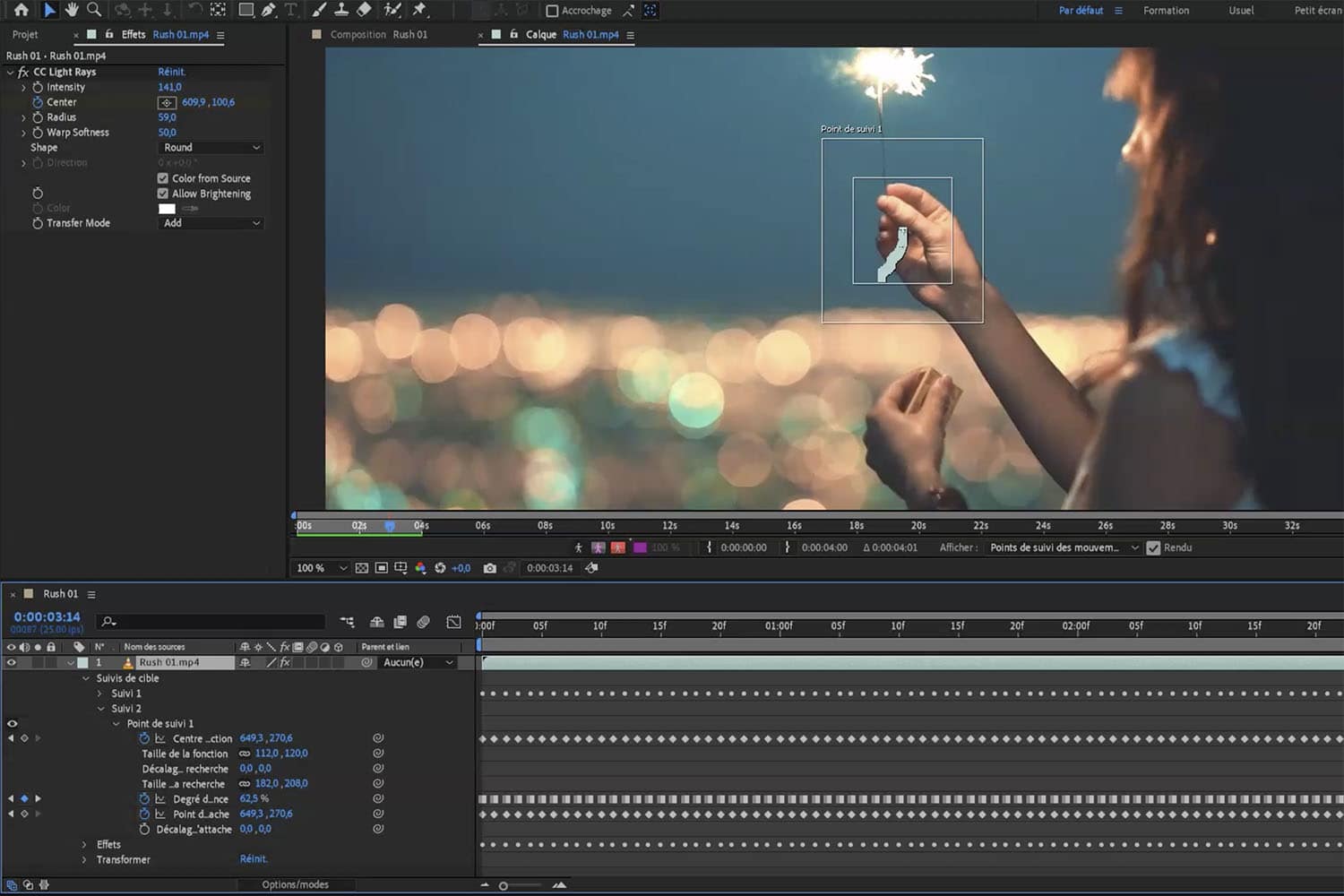Click the Center point picker crosshair icon

click(167, 103)
